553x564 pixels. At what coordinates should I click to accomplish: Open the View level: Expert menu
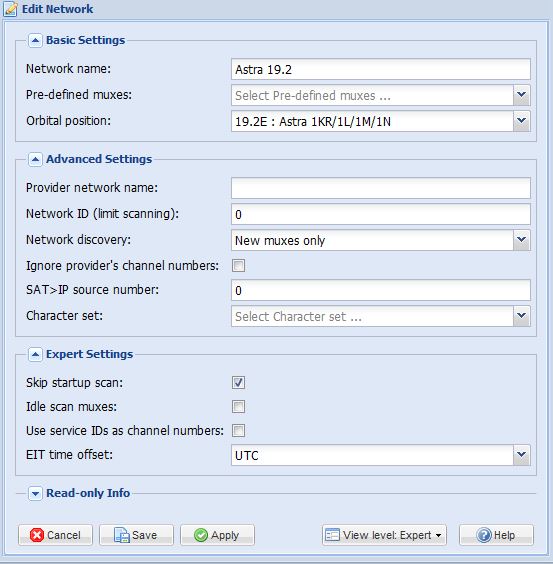pyautogui.click(x=384, y=535)
